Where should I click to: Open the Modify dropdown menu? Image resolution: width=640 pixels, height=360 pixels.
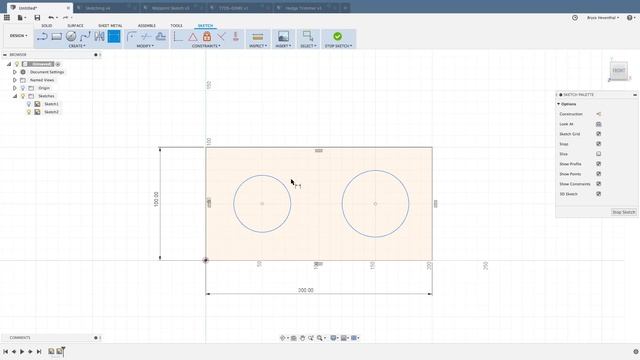coord(145,46)
